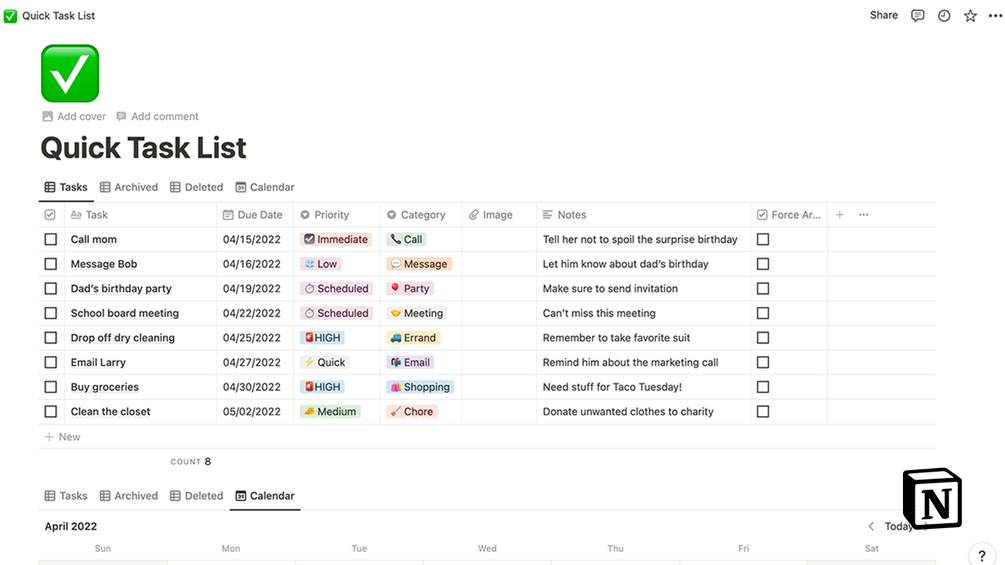Add a new column with plus icon
1005x565 pixels.
point(839,215)
